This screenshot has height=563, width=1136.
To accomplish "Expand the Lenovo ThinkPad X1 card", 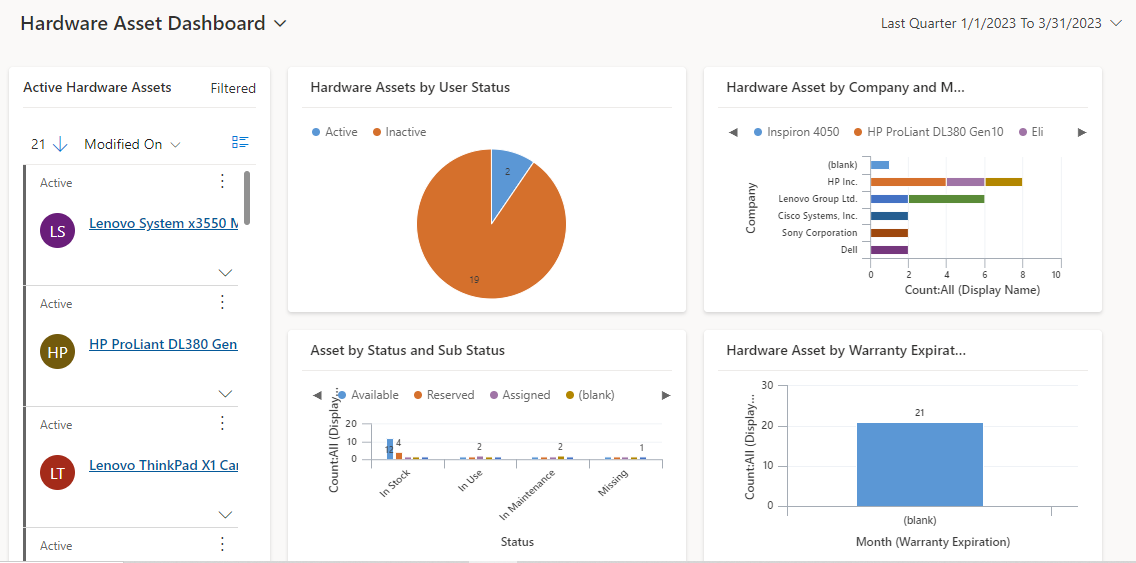I will click(225, 515).
